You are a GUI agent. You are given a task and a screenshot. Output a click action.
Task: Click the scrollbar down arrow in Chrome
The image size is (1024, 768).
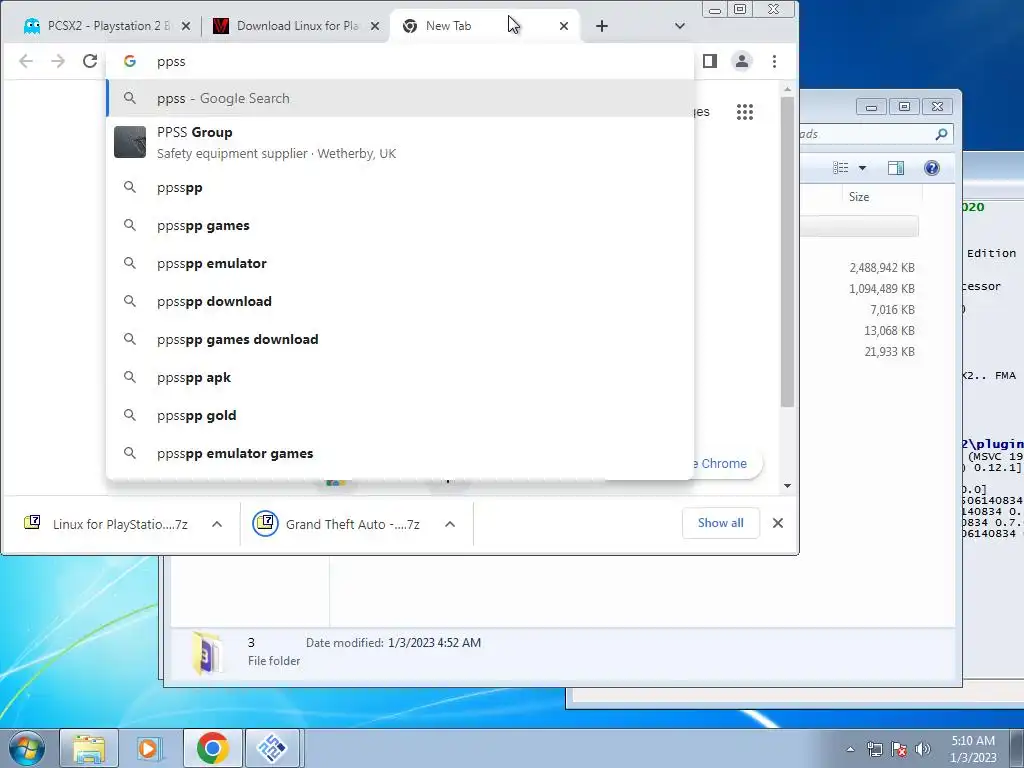point(787,486)
